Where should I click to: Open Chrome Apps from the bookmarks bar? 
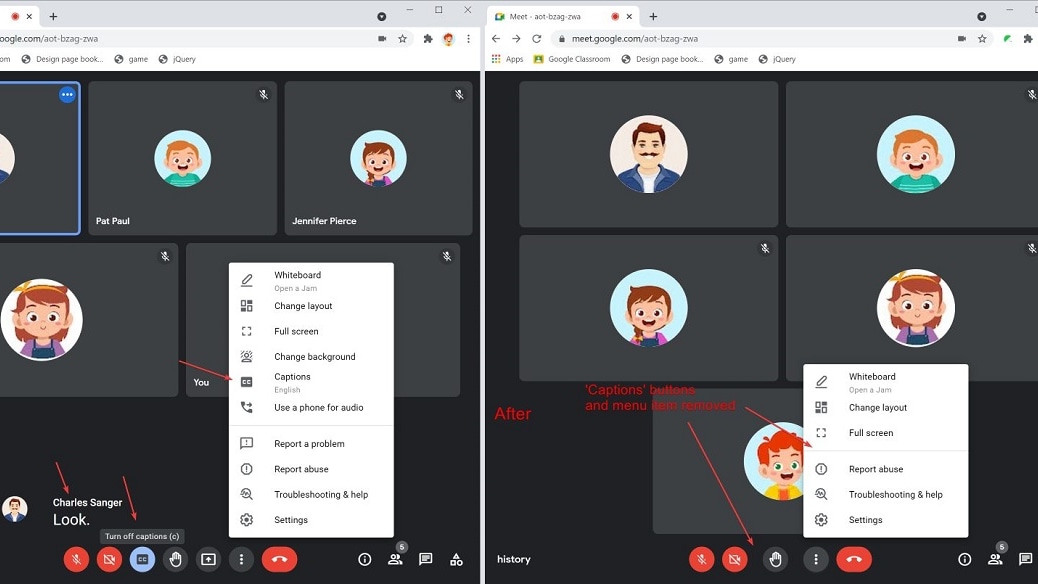[x=510, y=58]
